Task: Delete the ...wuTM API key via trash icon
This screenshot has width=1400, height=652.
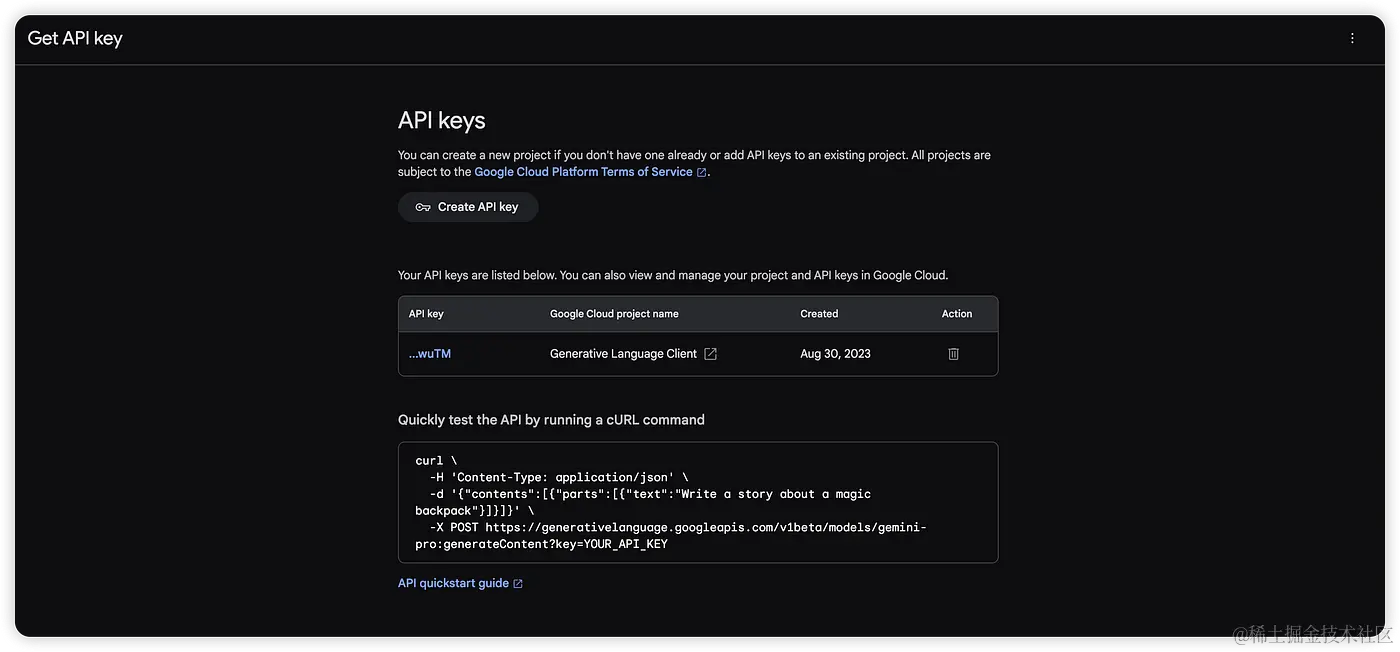Action: tap(953, 354)
